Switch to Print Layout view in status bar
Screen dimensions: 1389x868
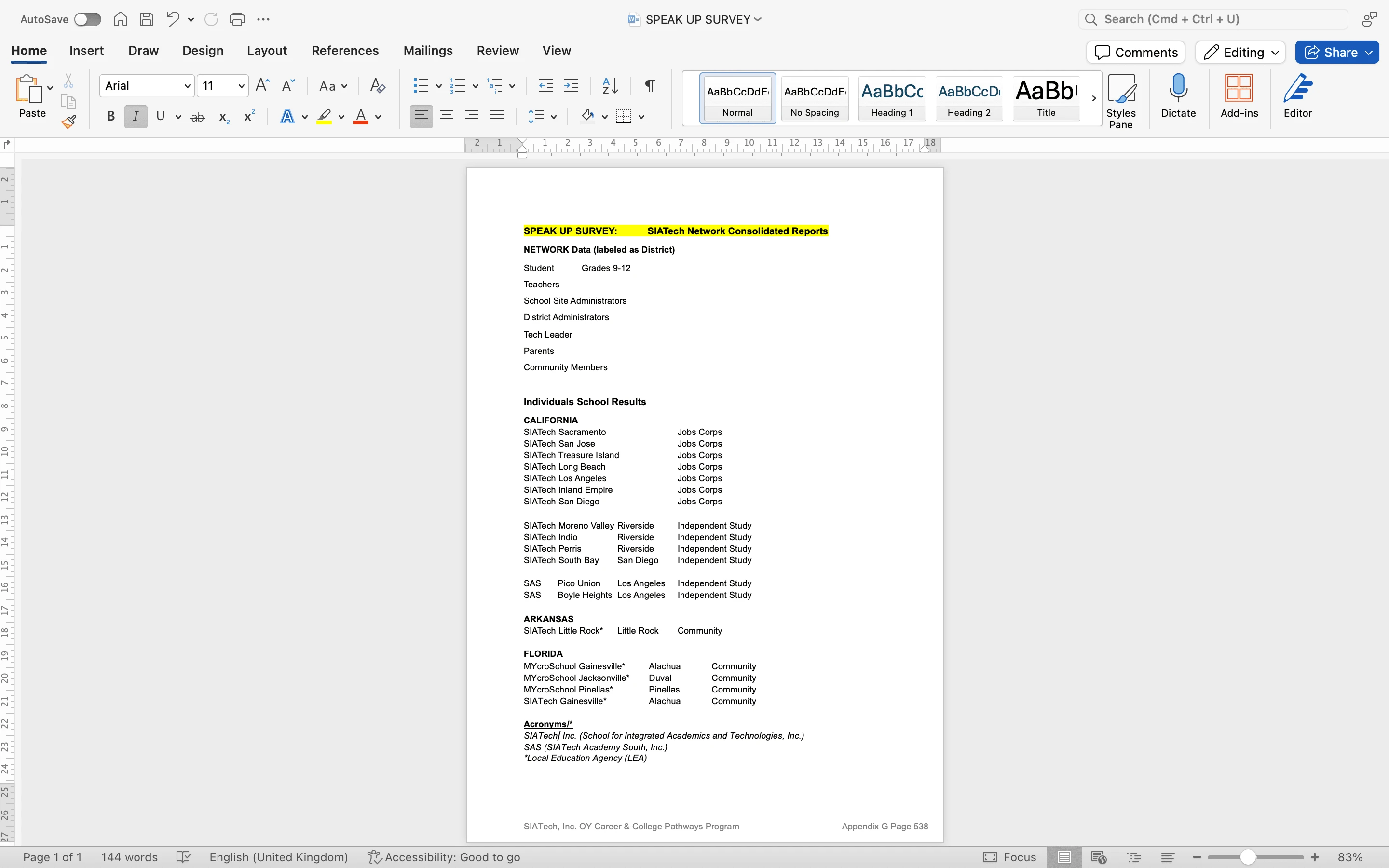(x=1064, y=856)
